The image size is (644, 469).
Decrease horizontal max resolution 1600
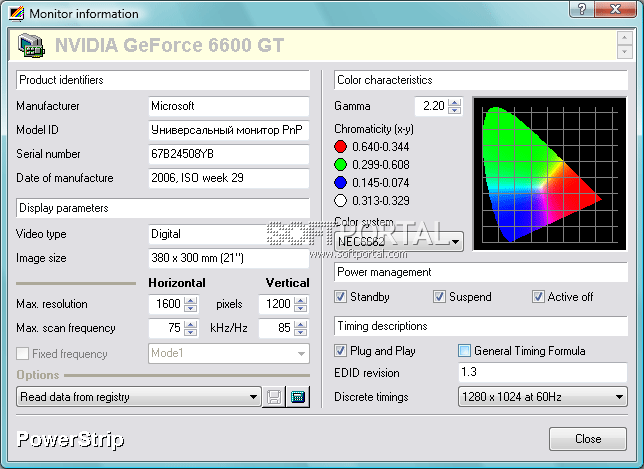[x=190, y=308]
